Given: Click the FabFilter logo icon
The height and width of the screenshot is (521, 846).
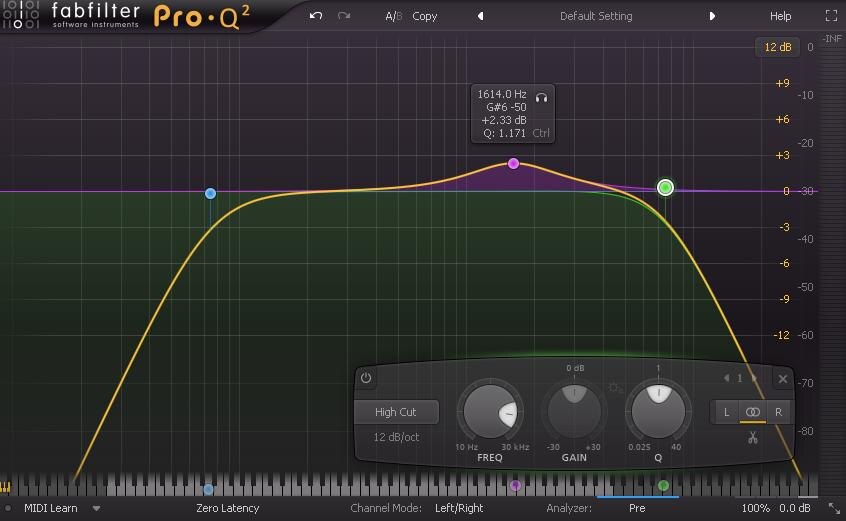Looking at the screenshot, I should coord(20,15).
